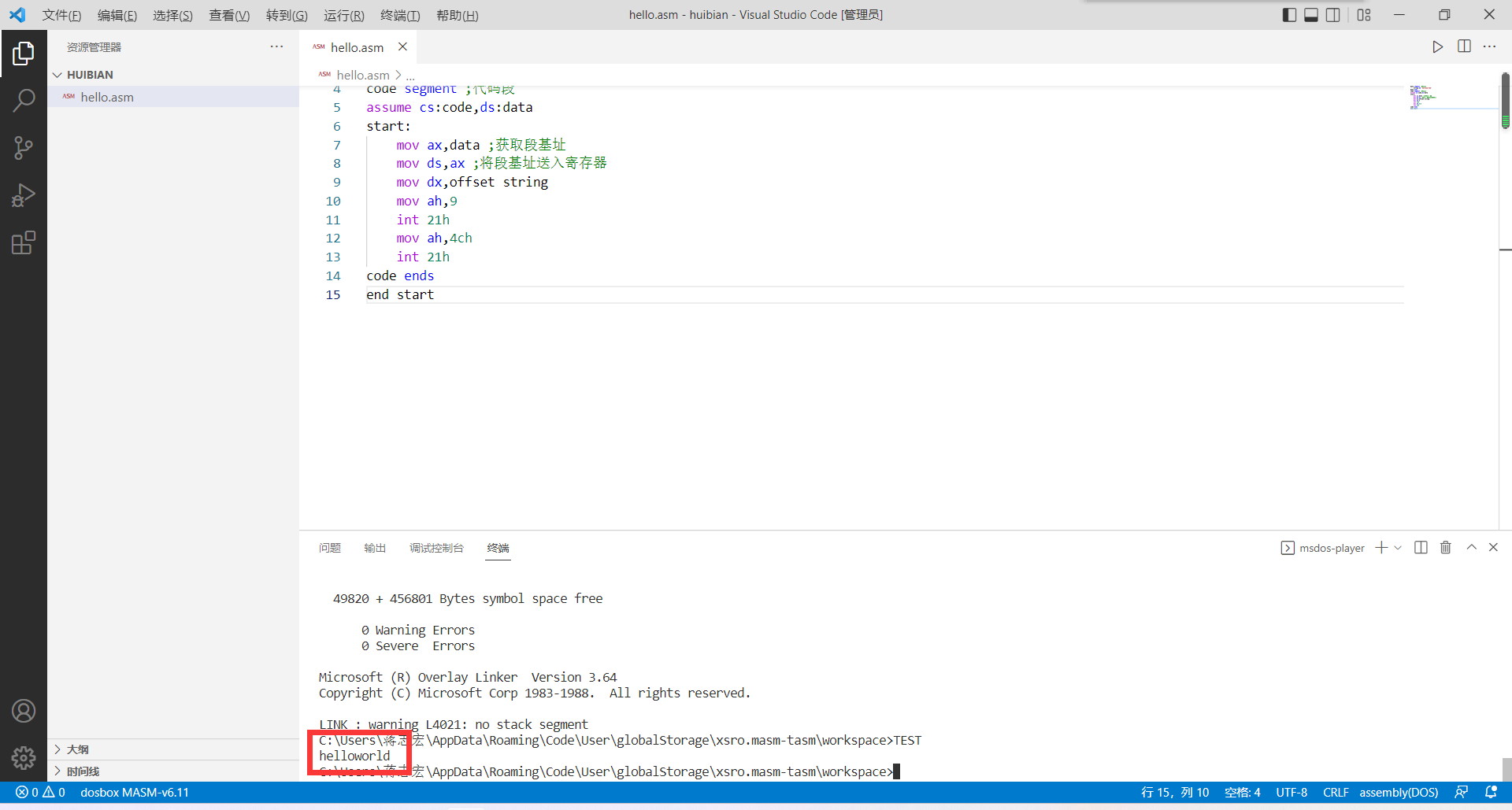The height and width of the screenshot is (810, 1512).
Task: Click line number 10 in the gutter
Action: [x=333, y=201]
